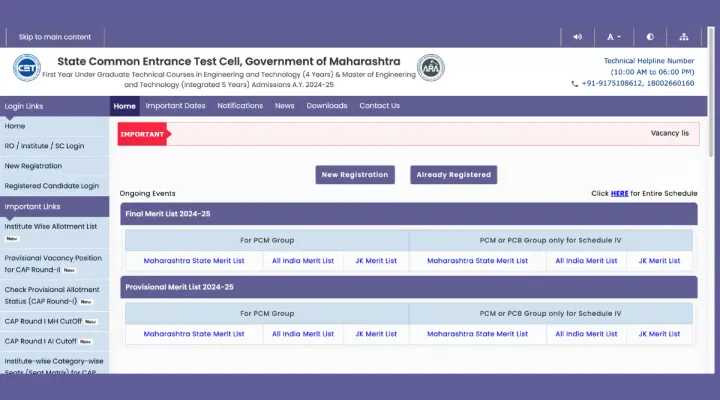Open Final PCM JK Merit List
This screenshot has height=400, width=720.
376,260
